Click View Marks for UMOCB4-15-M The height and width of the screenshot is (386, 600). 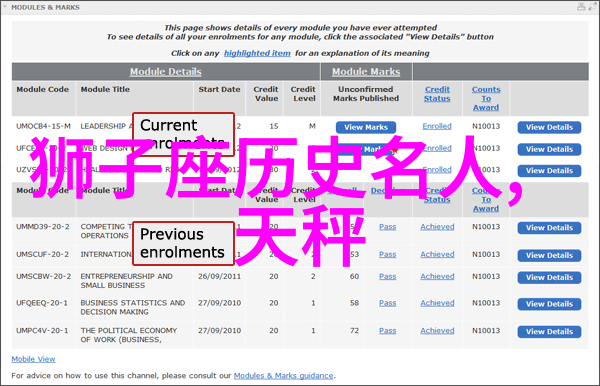pos(366,127)
